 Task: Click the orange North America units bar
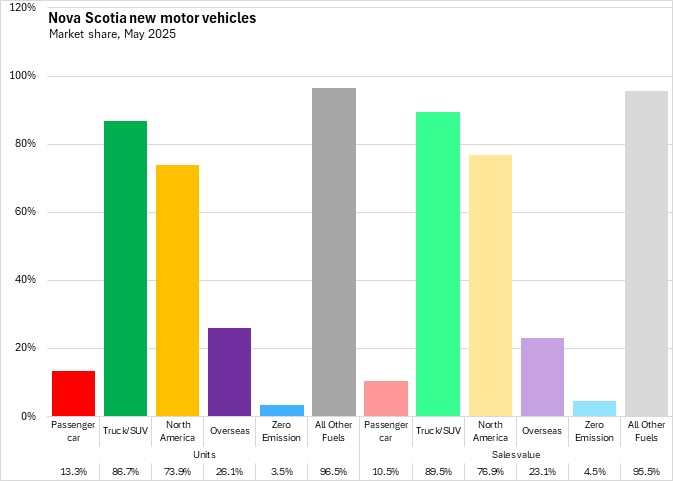[x=177, y=290]
